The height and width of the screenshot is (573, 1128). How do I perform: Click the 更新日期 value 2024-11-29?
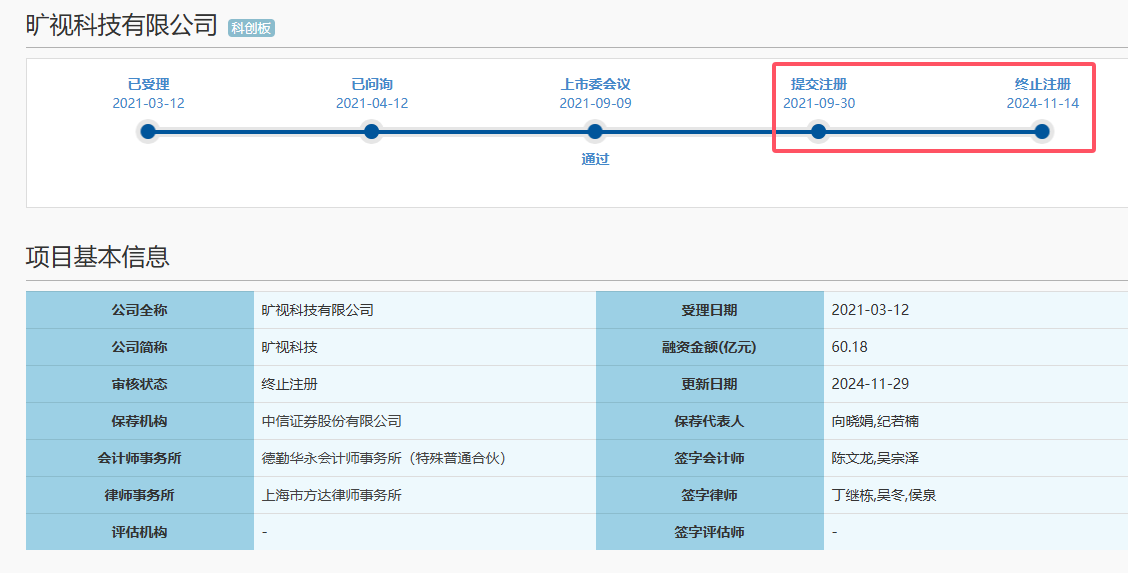click(870, 384)
